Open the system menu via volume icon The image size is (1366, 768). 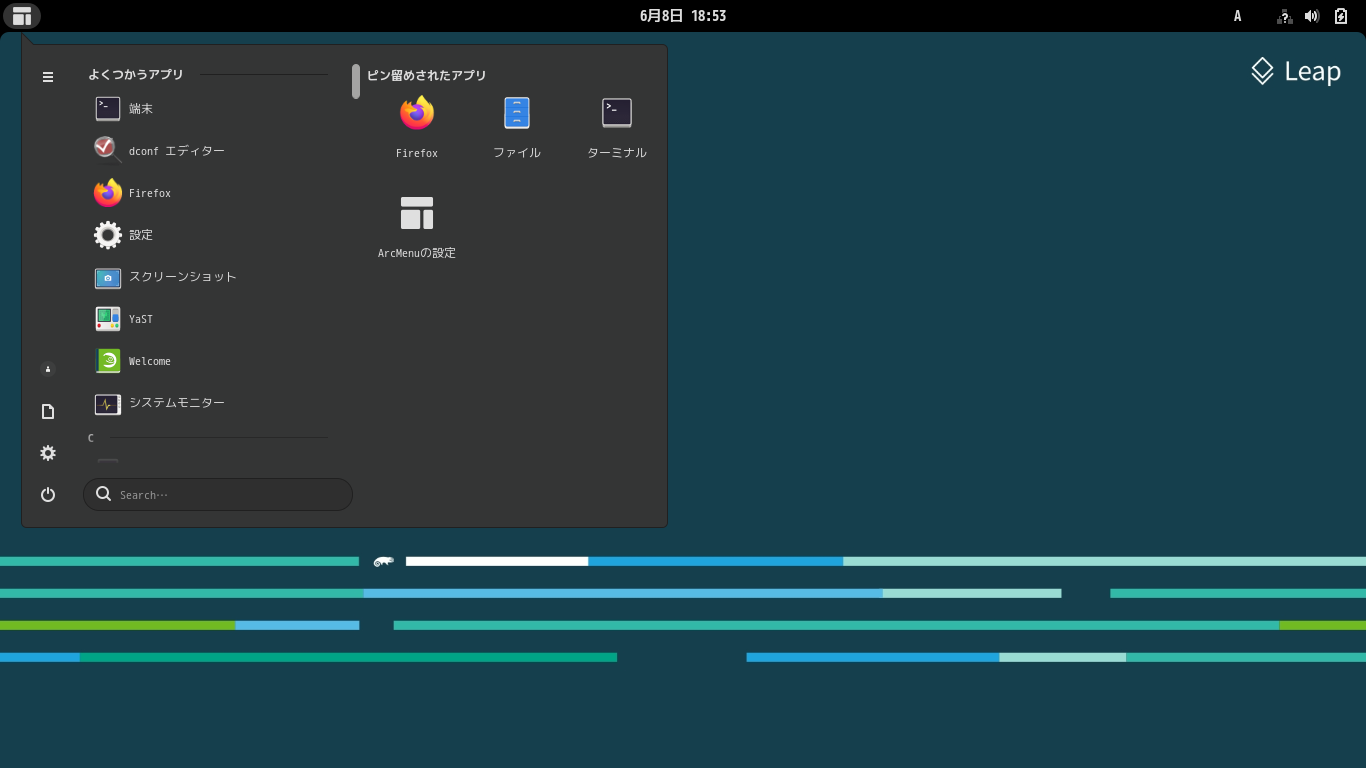click(x=1312, y=16)
